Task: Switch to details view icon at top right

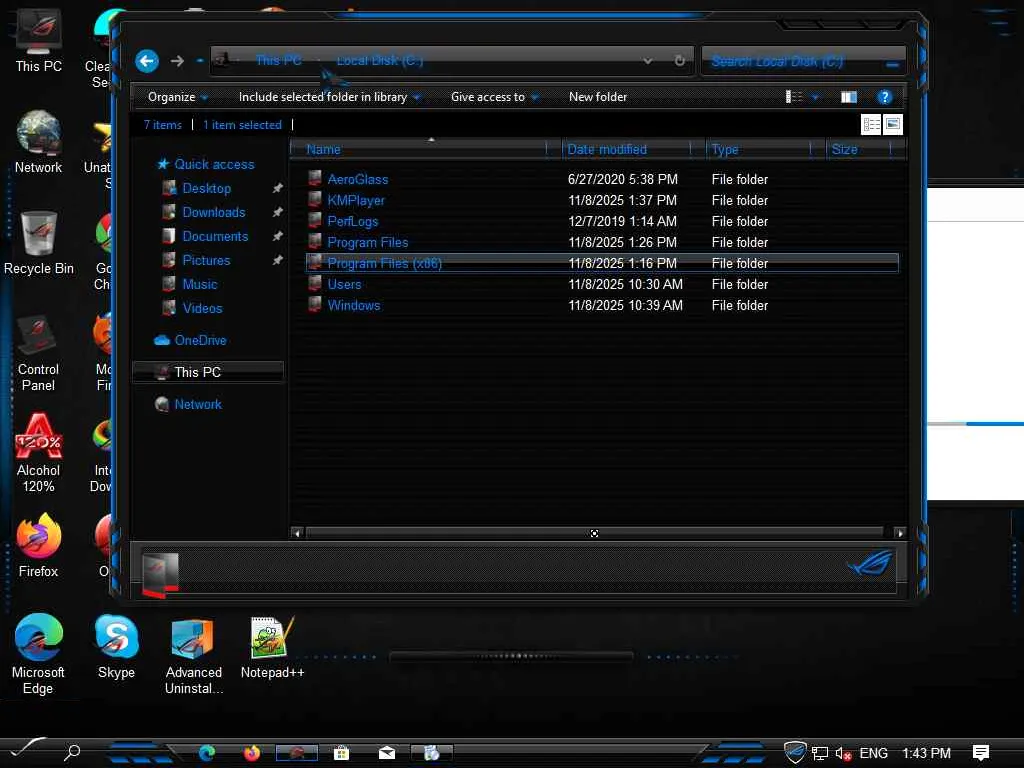Action: pyautogui.click(x=871, y=124)
